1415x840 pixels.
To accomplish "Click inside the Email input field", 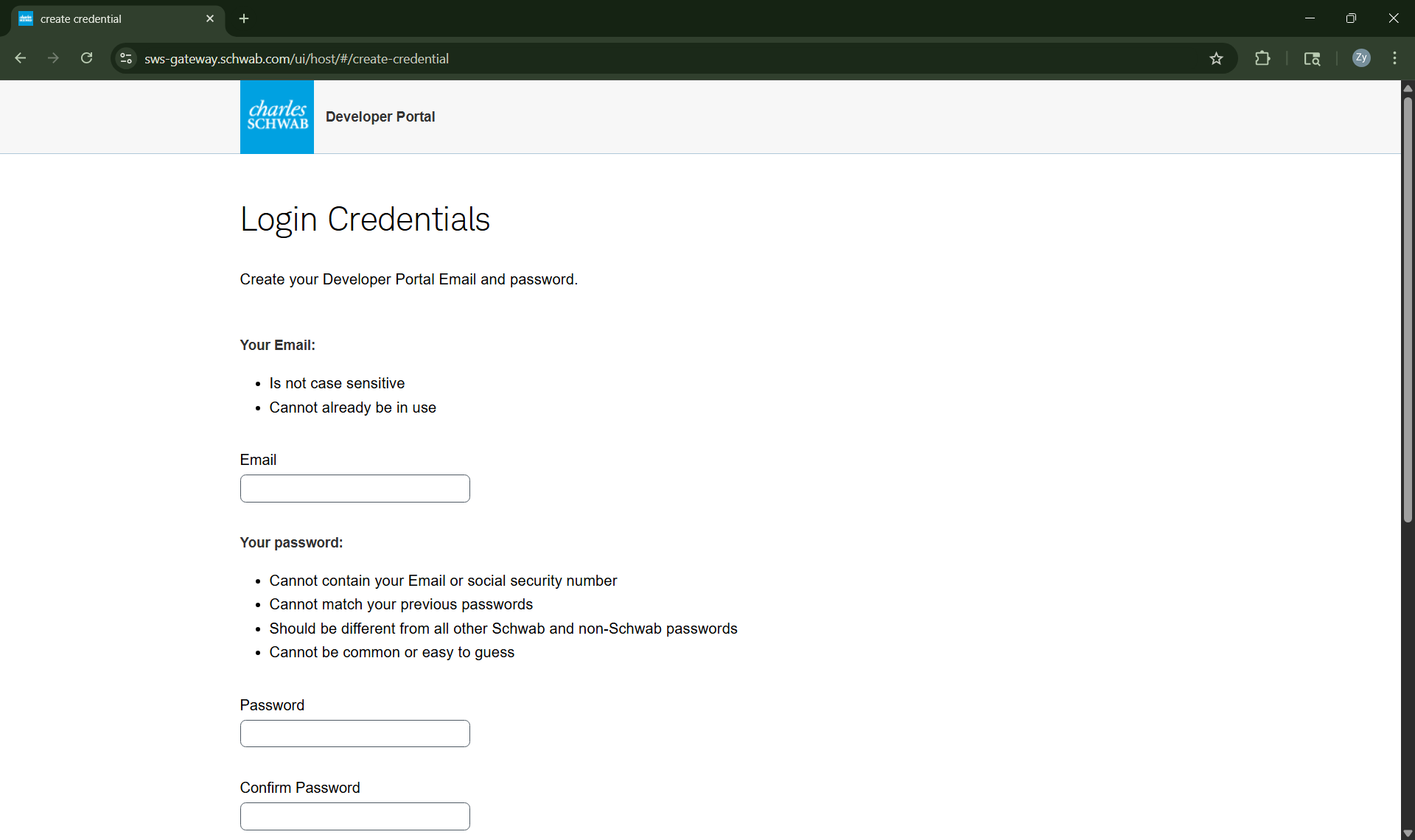I will pyautogui.click(x=354, y=488).
